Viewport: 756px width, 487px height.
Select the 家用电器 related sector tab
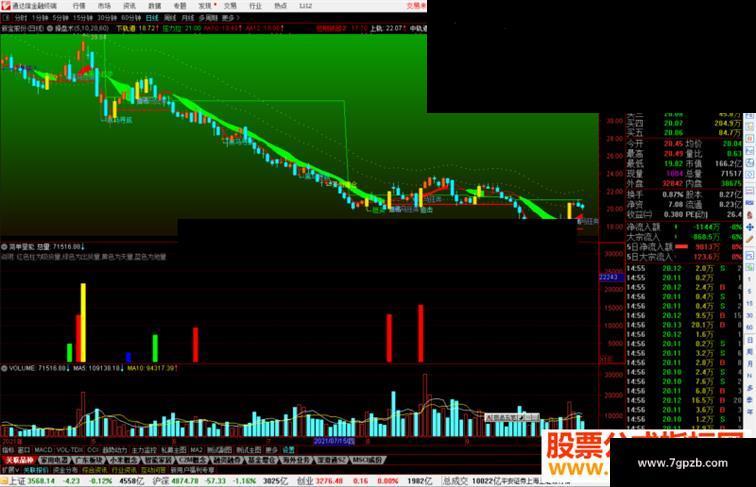tap(54, 460)
